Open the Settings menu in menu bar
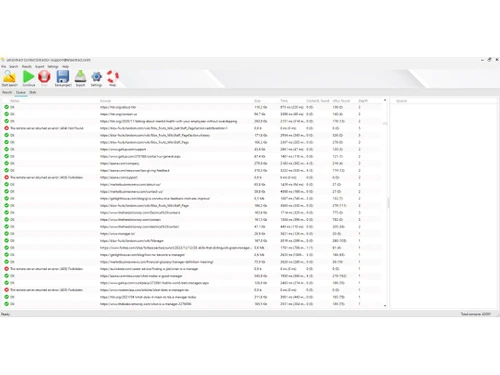The width and height of the screenshot is (500, 375). tap(53, 66)
